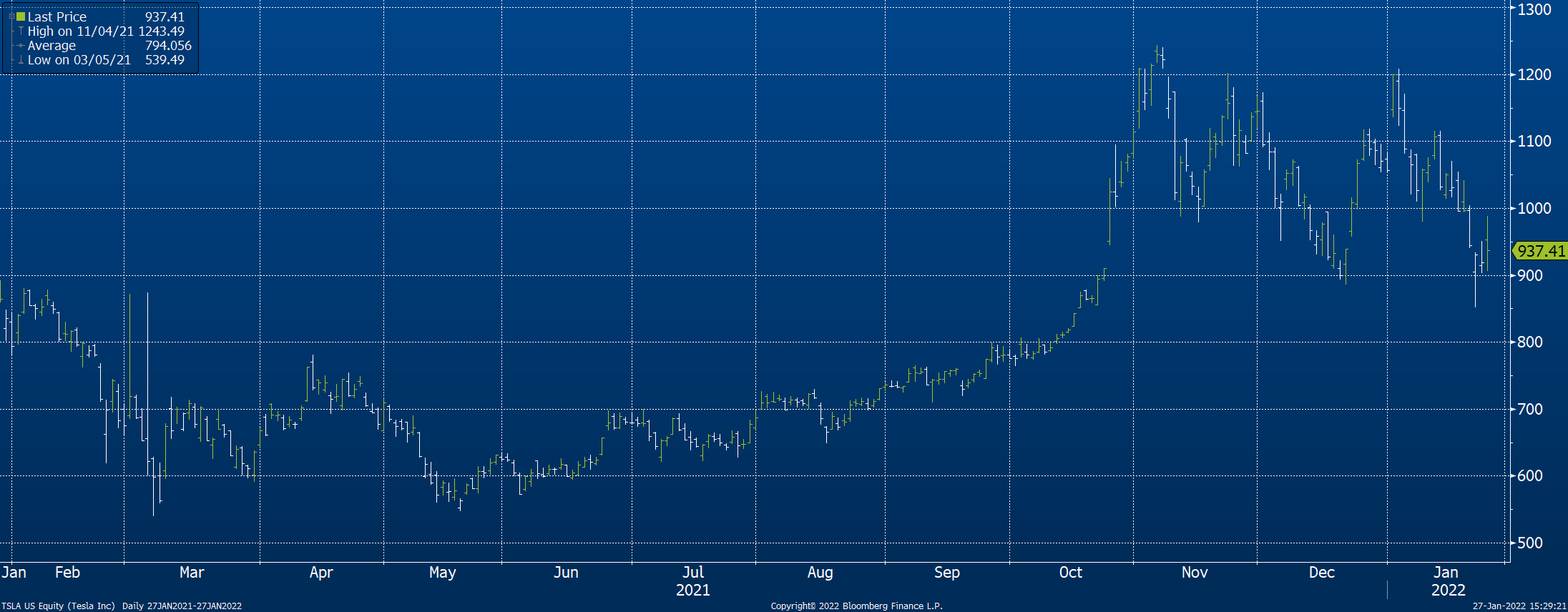
Task: Click the Mar month label on time axis
Action: click(x=192, y=572)
